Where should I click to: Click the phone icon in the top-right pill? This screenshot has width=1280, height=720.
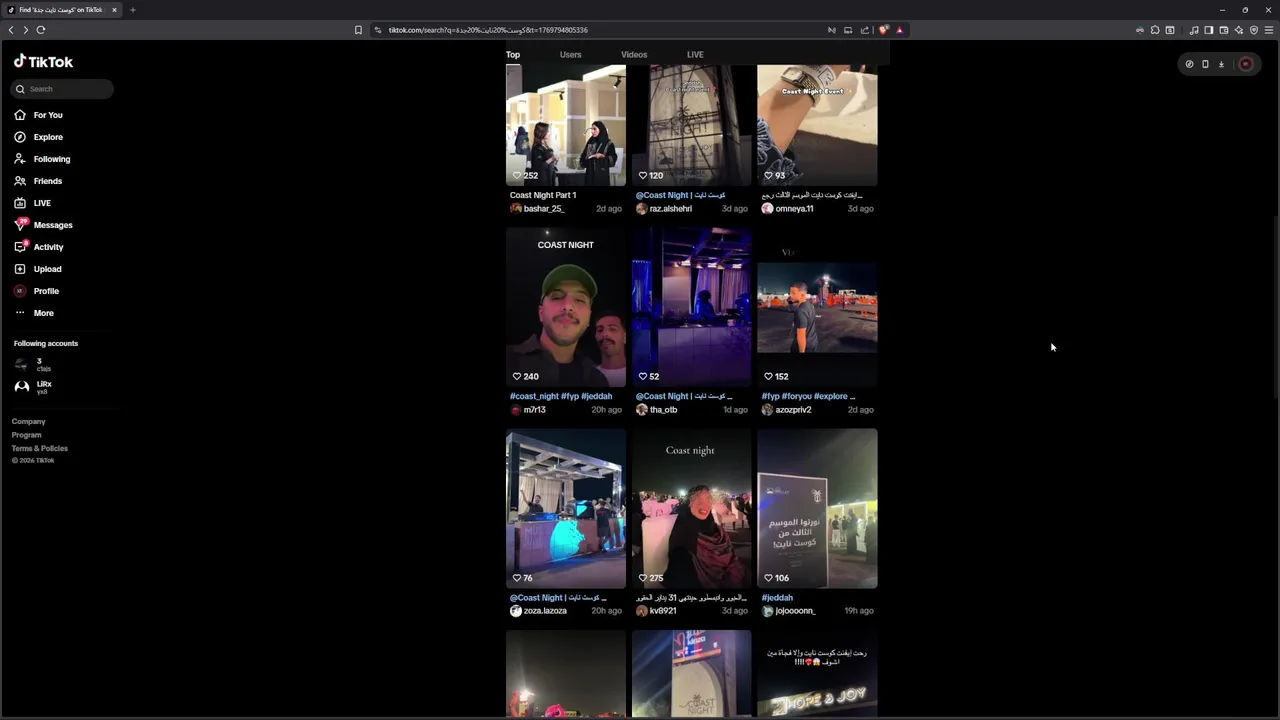[x=1205, y=64]
